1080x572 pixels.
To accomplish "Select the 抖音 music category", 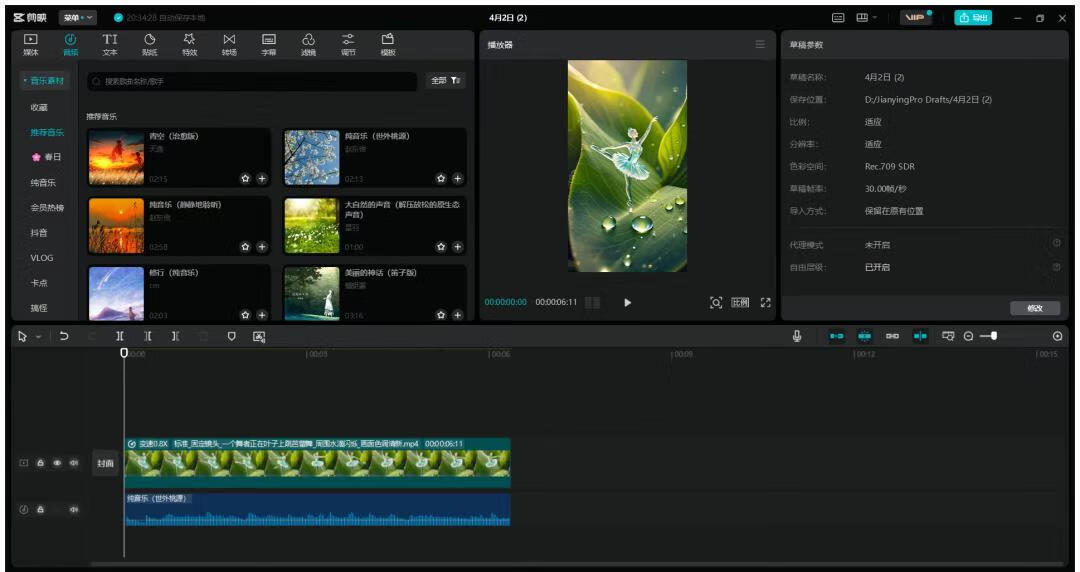I will [x=39, y=233].
